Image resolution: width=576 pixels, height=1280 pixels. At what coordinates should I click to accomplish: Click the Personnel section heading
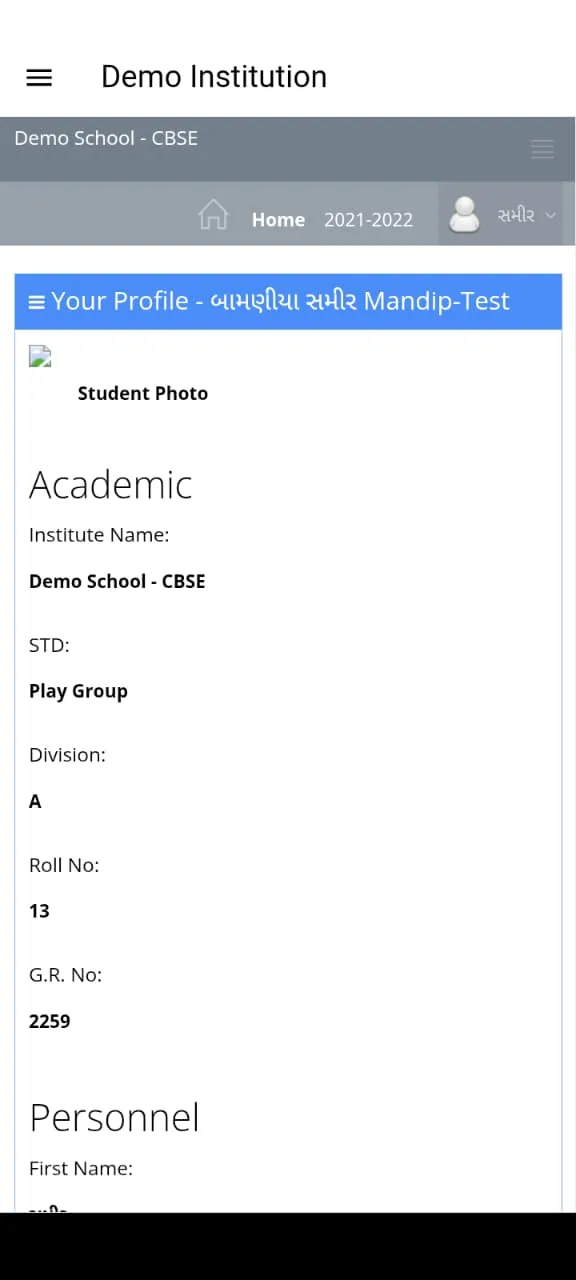click(115, 1117)
